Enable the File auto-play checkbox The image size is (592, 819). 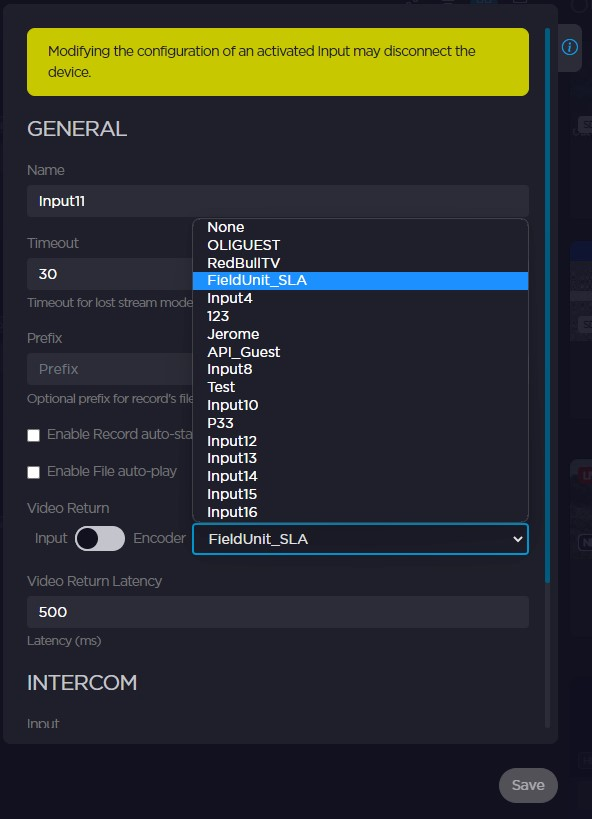click(32, 471)
